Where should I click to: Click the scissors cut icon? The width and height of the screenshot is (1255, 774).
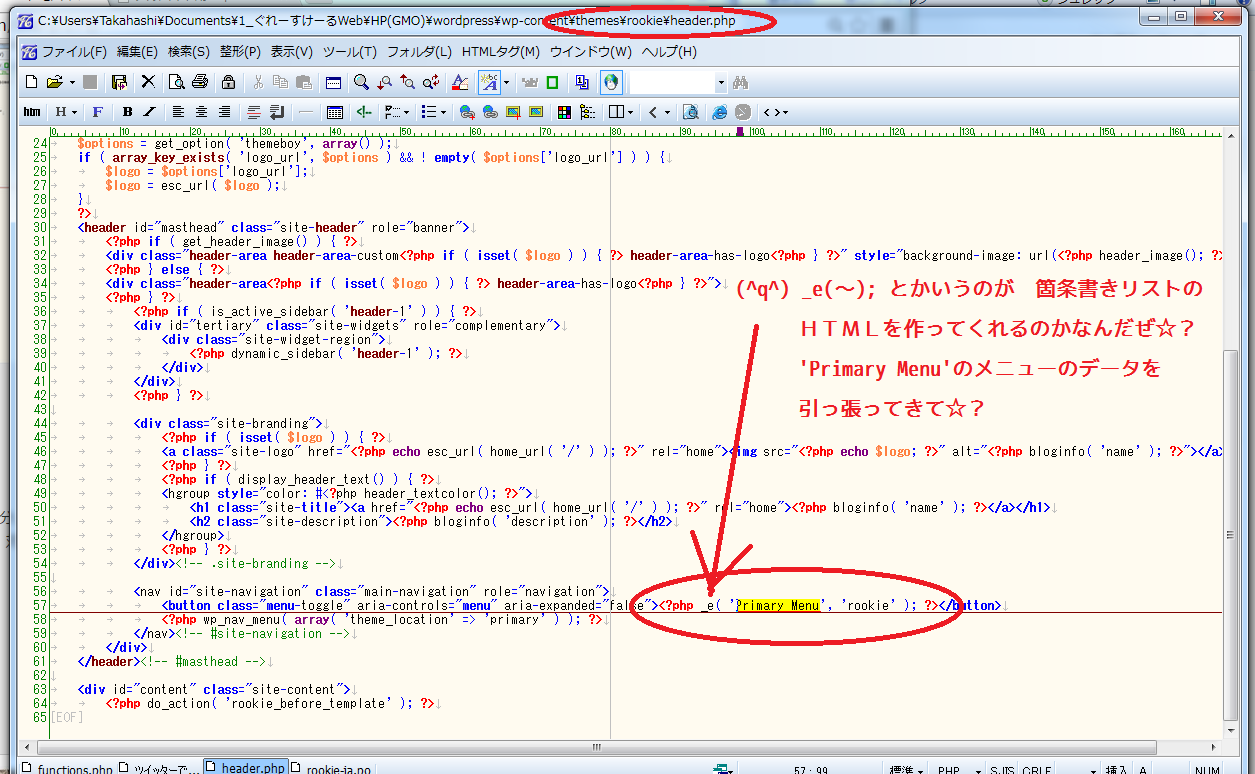pyautogui.click(x=258, y=82)
